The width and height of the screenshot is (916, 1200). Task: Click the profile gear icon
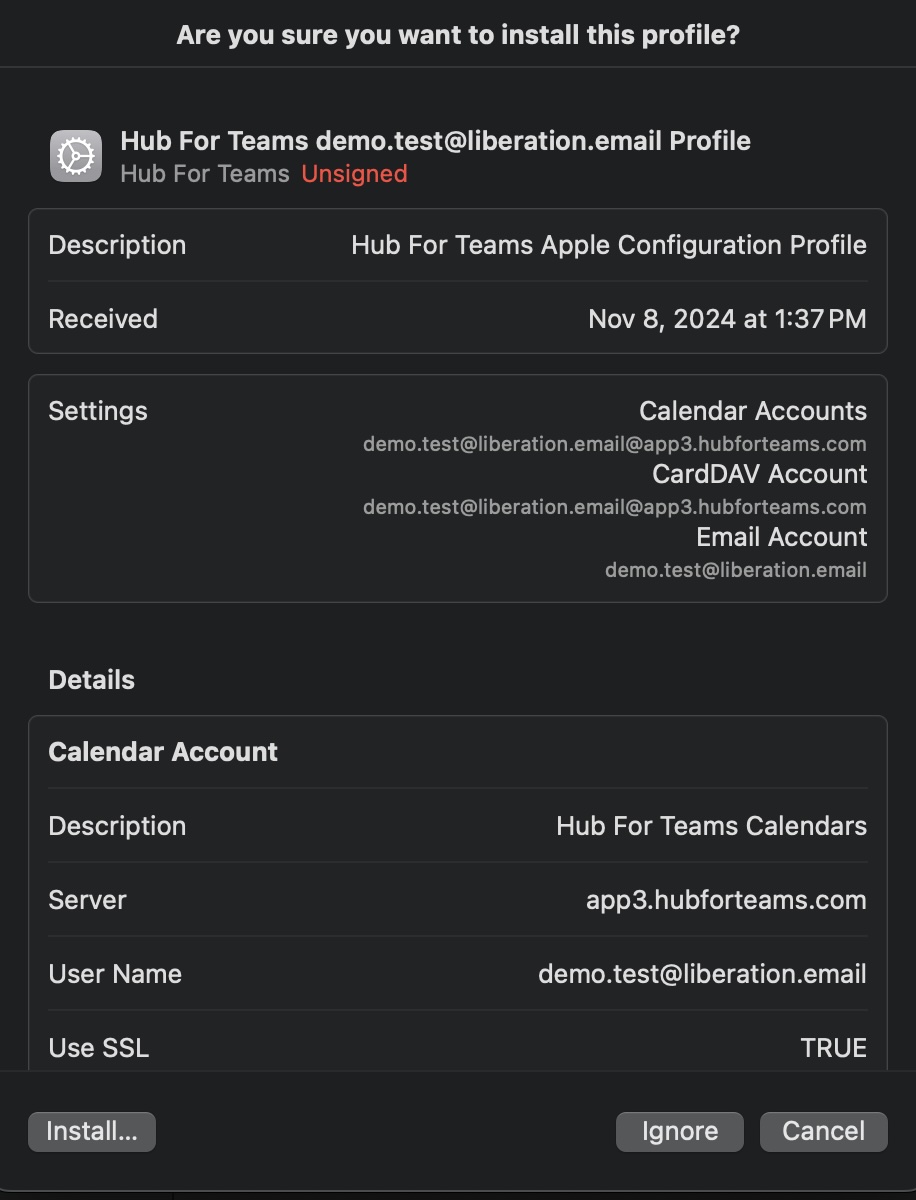pyautogui.click(x=76, y=156)
